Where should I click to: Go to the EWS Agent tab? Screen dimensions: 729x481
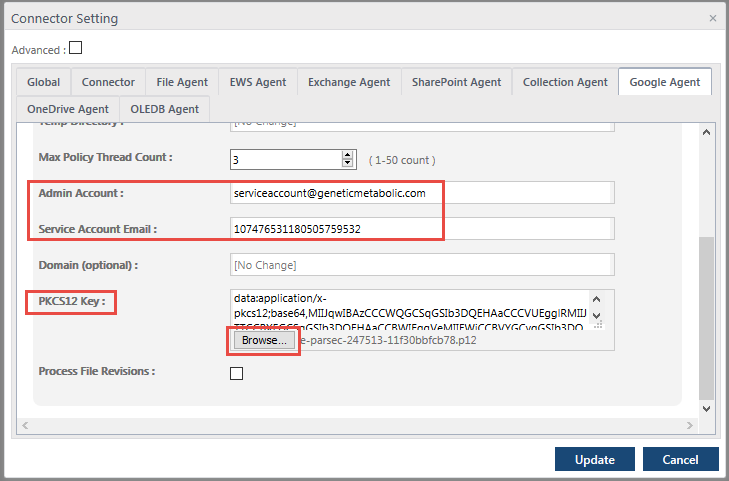[257, 82]
